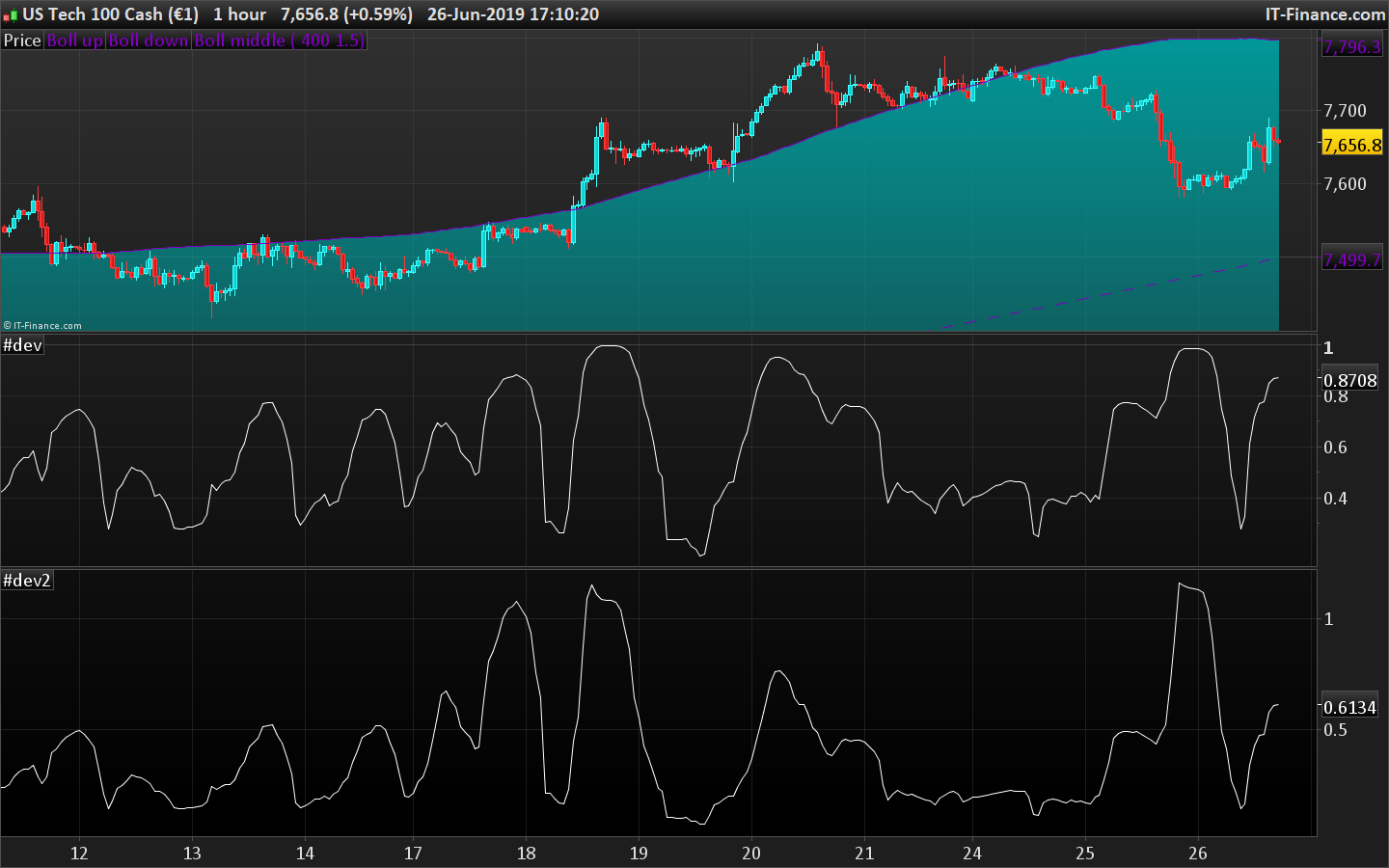The height and width of the screenshot is (868, 1389).
Task: Click date 17 on the time axis
Action: (x=413, y=853)
